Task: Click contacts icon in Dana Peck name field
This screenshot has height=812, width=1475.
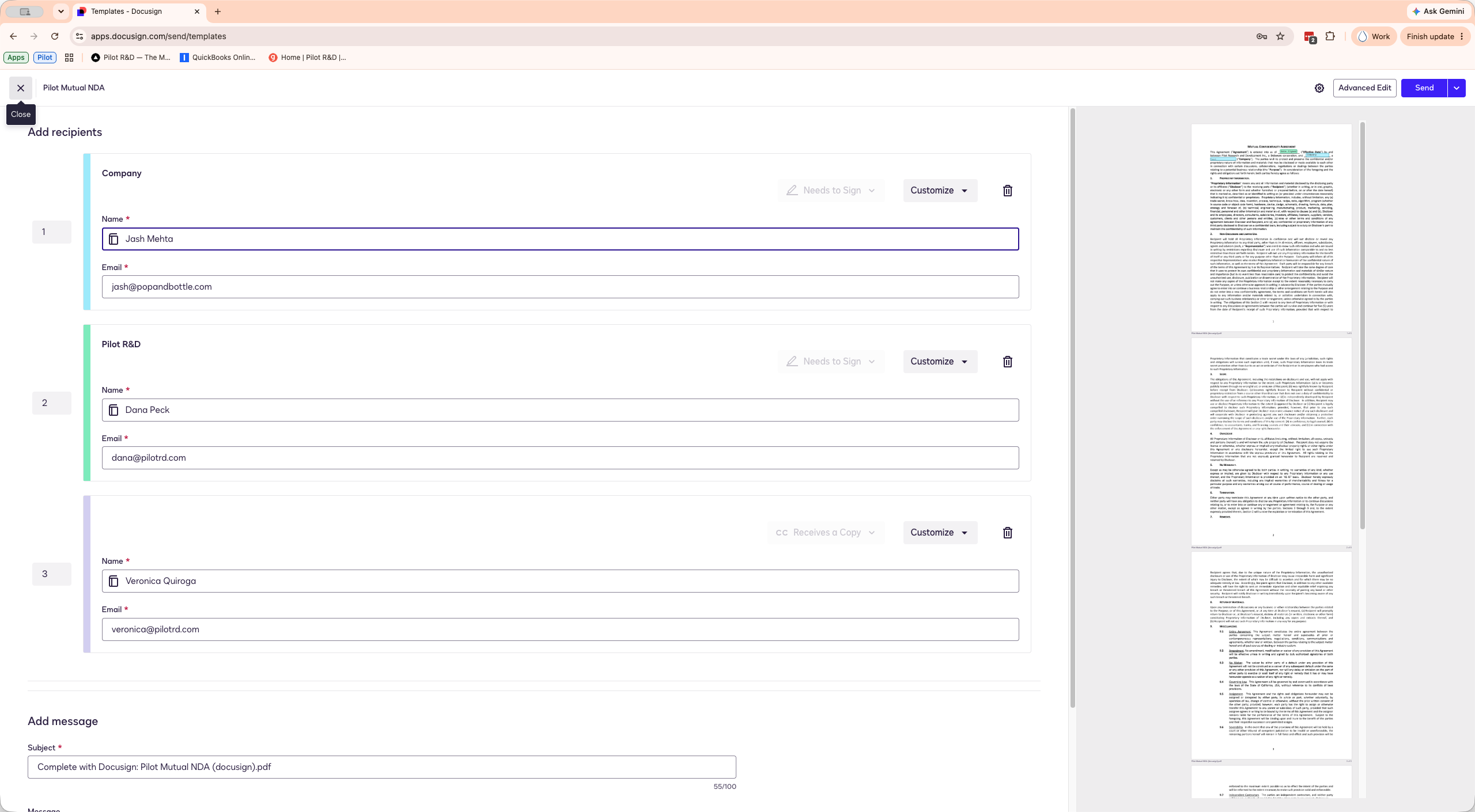Action: (x=114, y=410)
